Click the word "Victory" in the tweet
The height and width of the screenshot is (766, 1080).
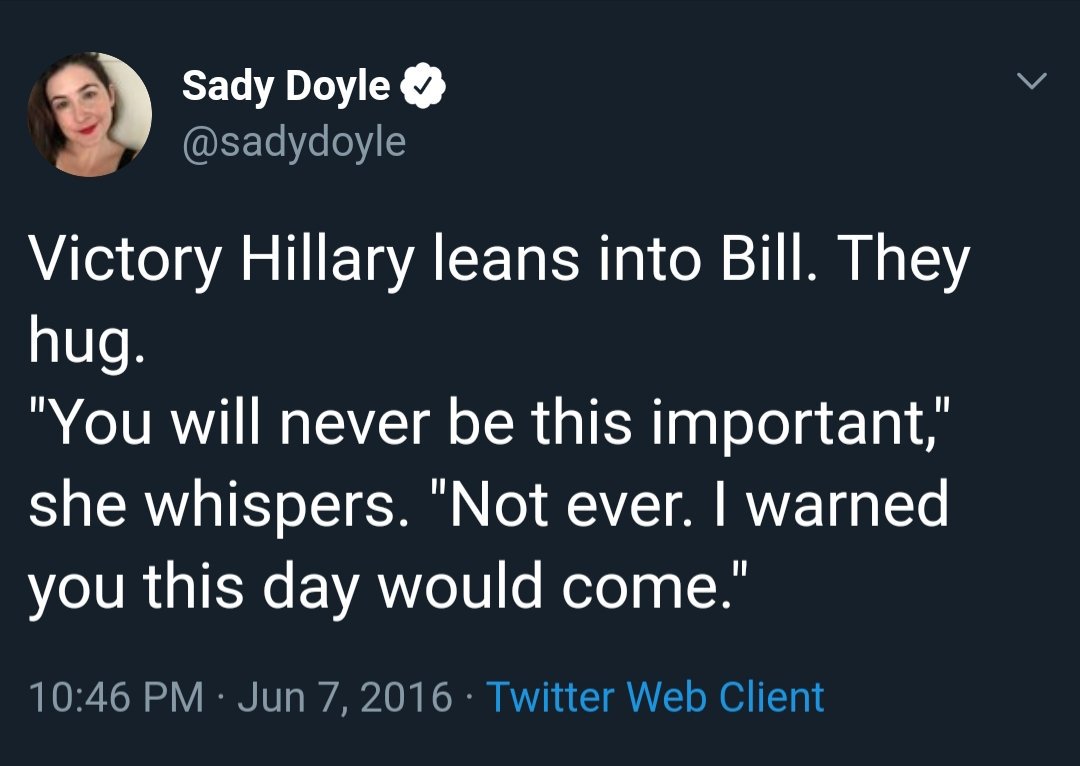click(x=126, y=262)
